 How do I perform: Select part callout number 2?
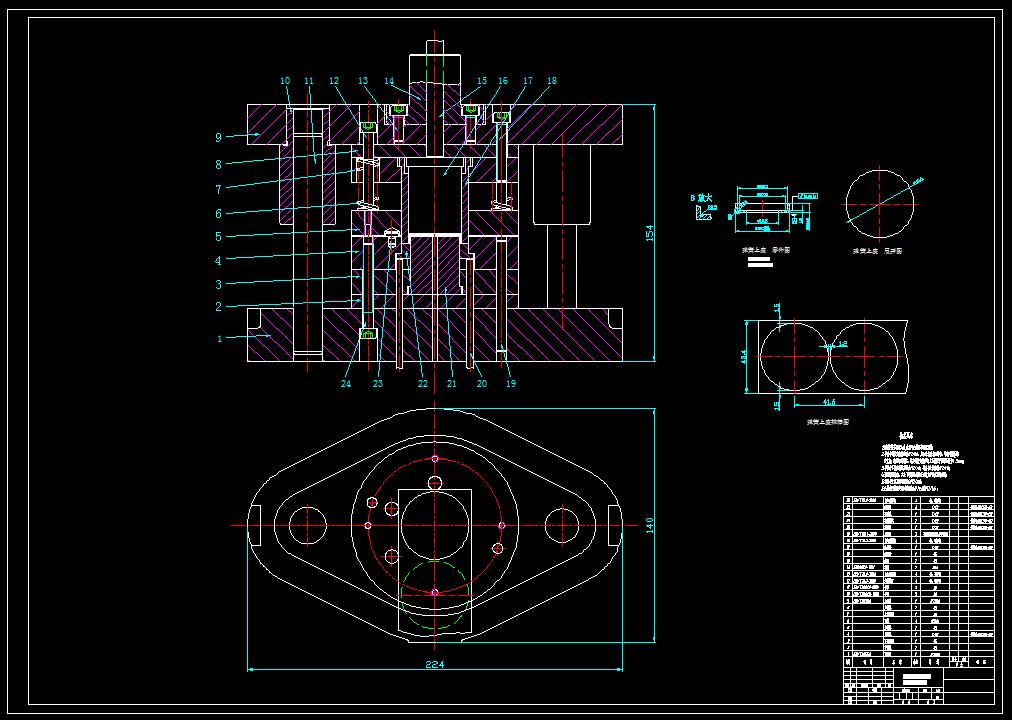tap(218, 307)
